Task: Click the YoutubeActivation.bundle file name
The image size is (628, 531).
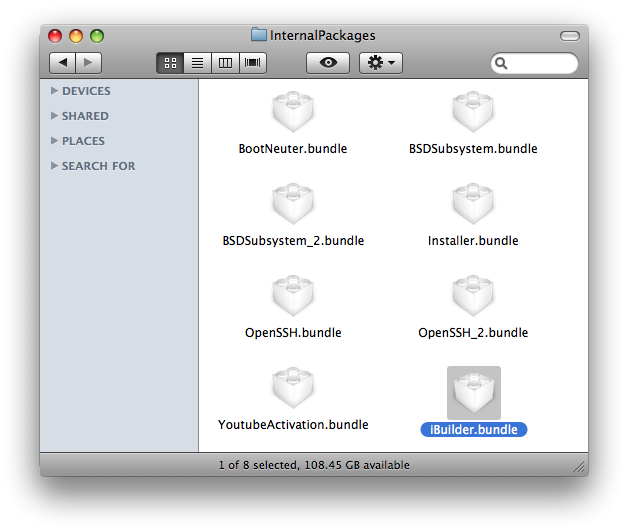Action: pos(293,424)
